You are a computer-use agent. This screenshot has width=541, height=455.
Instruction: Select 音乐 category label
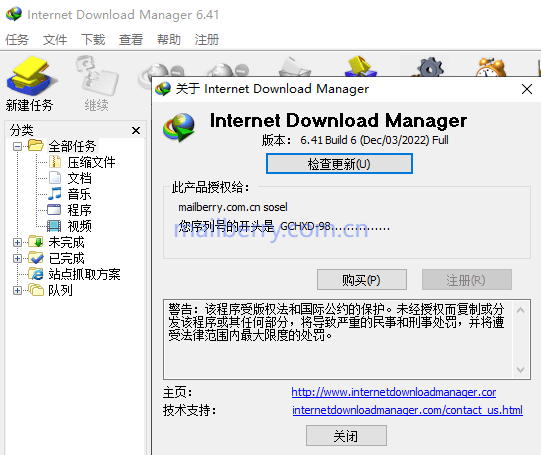click(79, 194)
